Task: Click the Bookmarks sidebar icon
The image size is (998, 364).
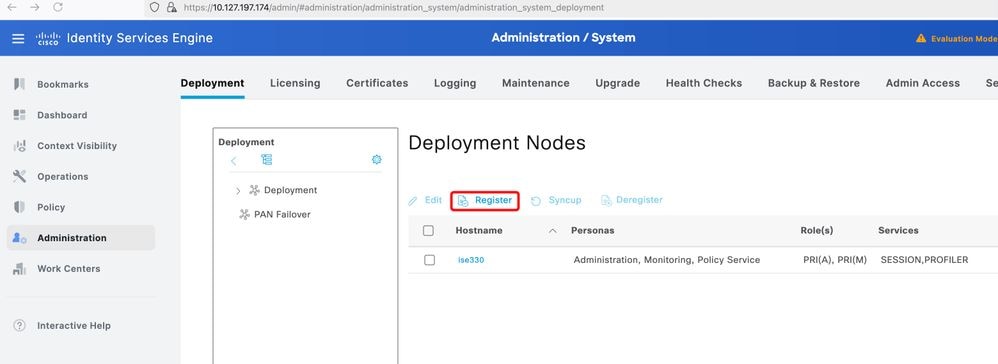Action: (x=20, y=84)
